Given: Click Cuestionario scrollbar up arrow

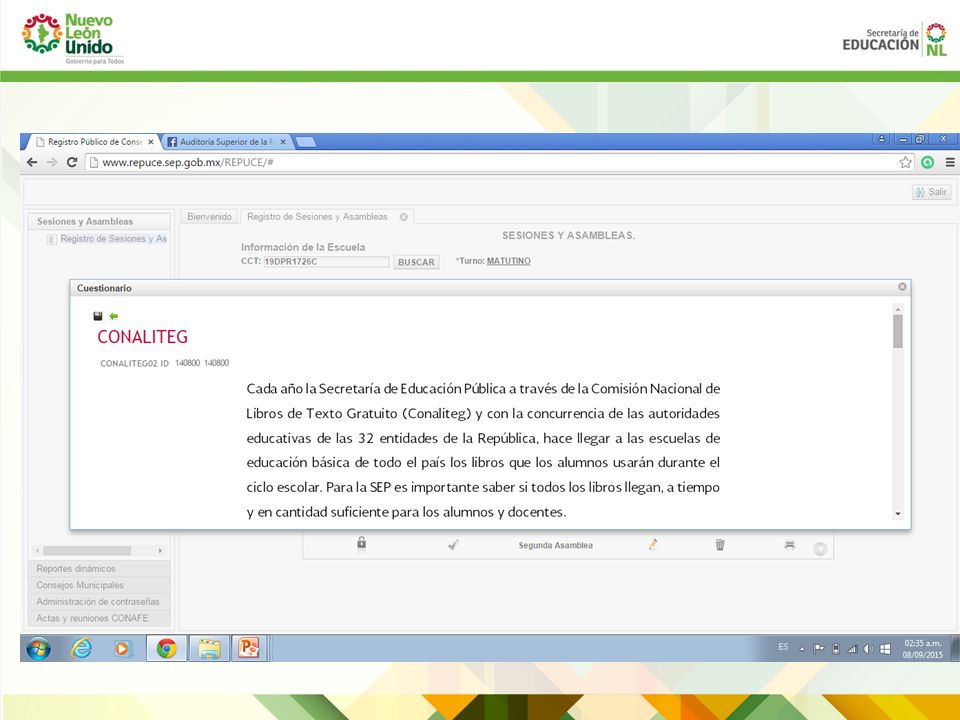Looking at the screenshot, I should [x=898, y=310].
